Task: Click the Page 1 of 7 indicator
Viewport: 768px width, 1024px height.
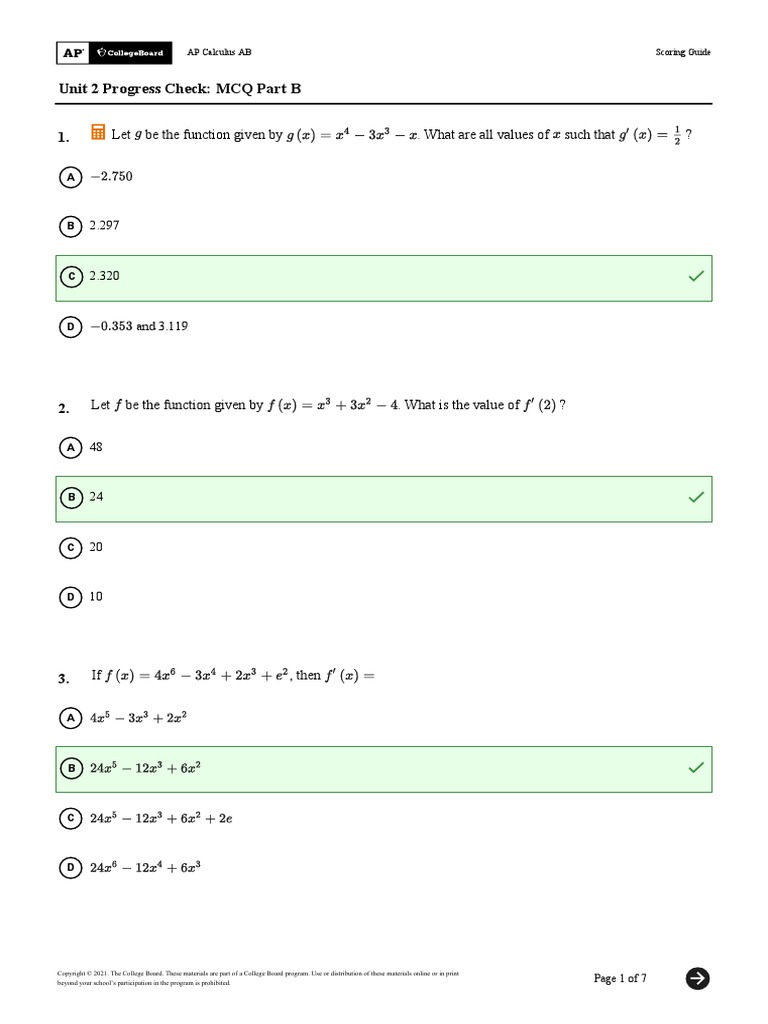Action: [x=620, y=978]
